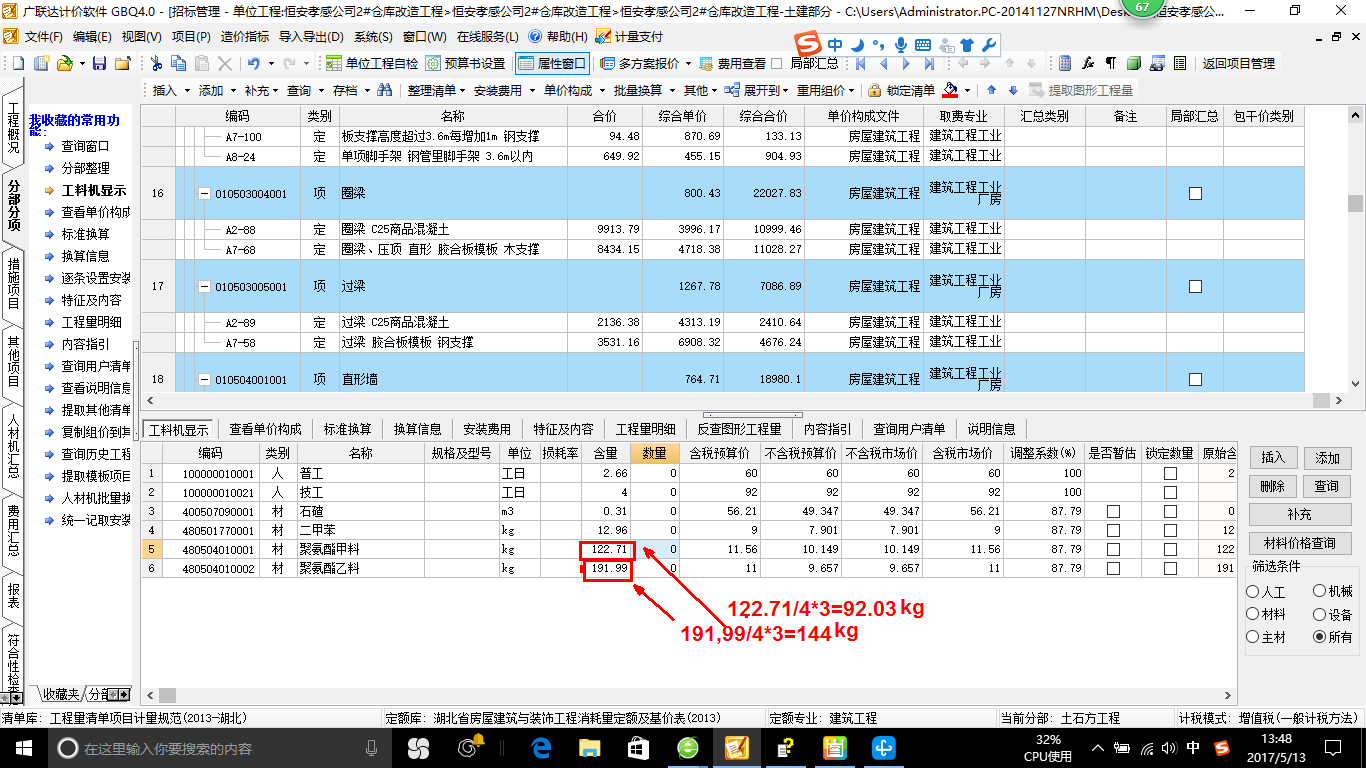Click the 补充 button in right panel
Viewport: 1366px width, 768px height.
[1300, 514]
